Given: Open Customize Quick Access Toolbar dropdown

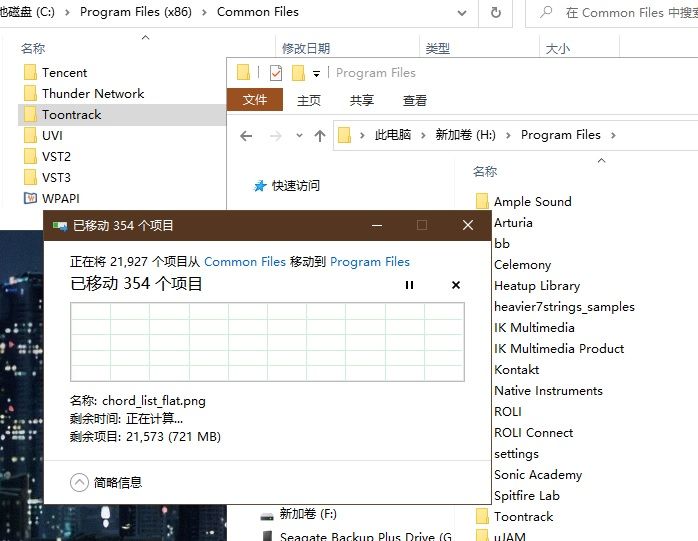Looking at the screenshot, I should point(316,73).
